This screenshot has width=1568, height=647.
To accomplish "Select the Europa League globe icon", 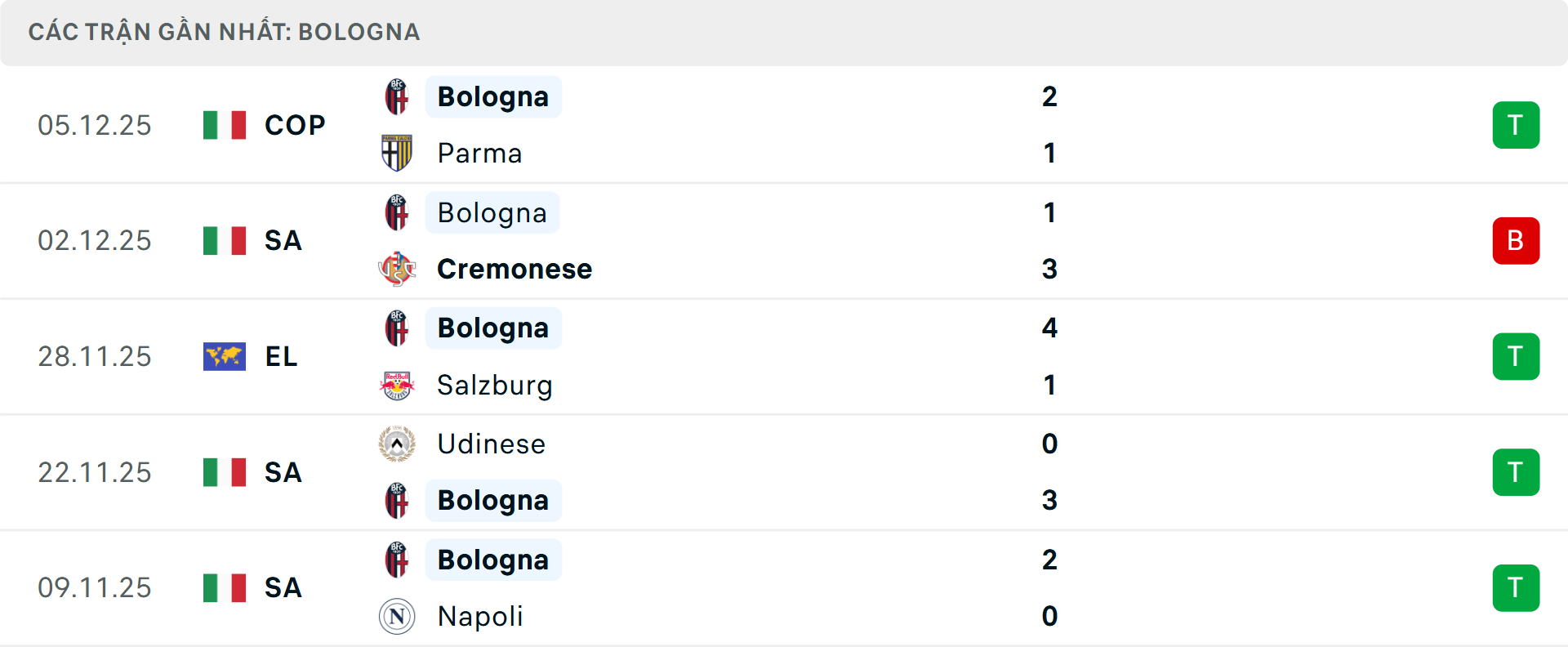I will [225, 356].
